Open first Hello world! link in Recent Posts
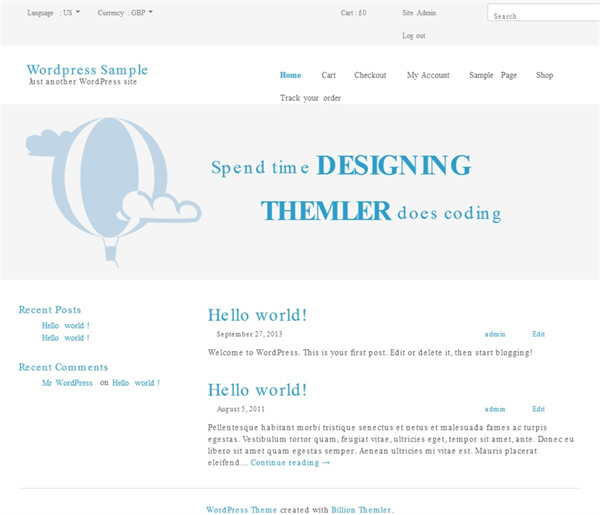The height and width of the screenshot is (515, 600). click(x=65, y=326)
